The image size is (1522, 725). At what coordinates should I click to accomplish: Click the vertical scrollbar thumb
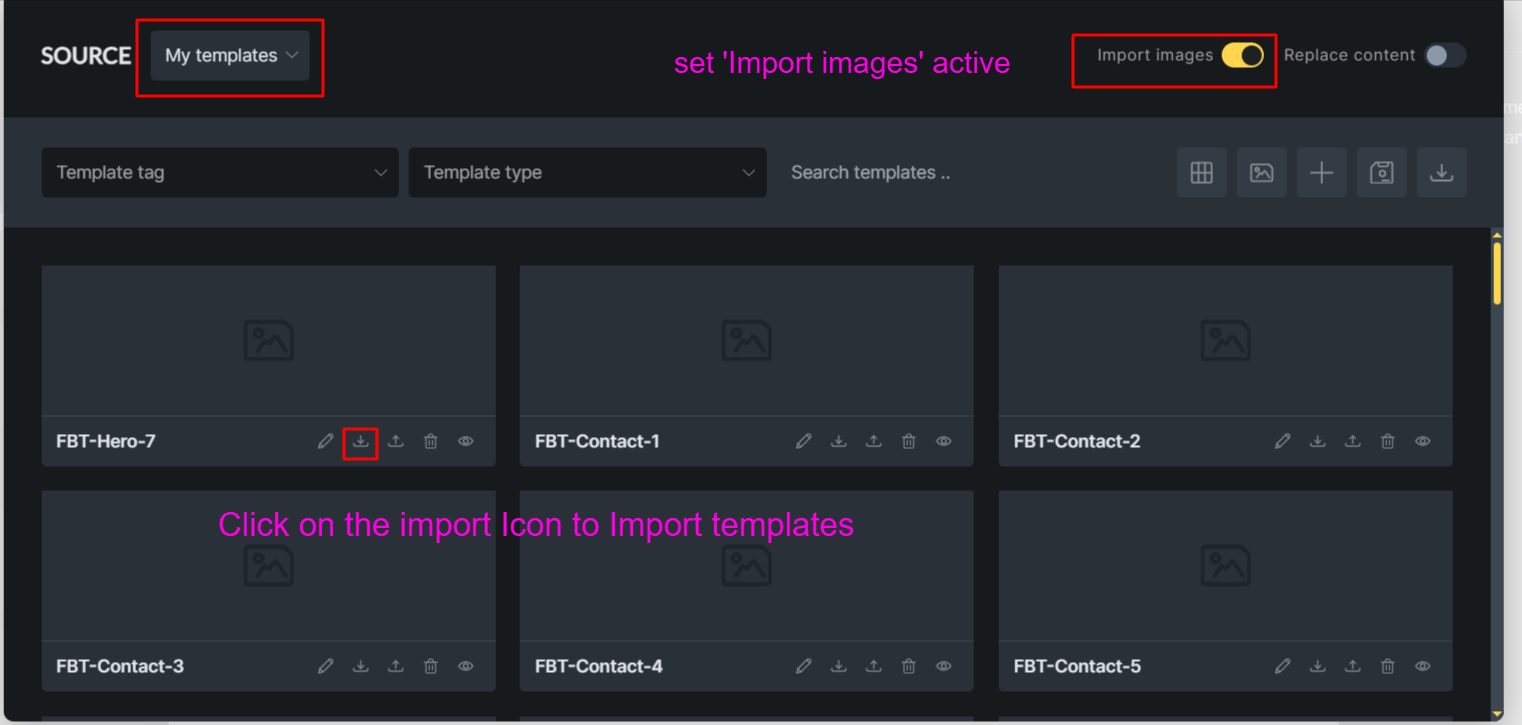(1497, 273)
